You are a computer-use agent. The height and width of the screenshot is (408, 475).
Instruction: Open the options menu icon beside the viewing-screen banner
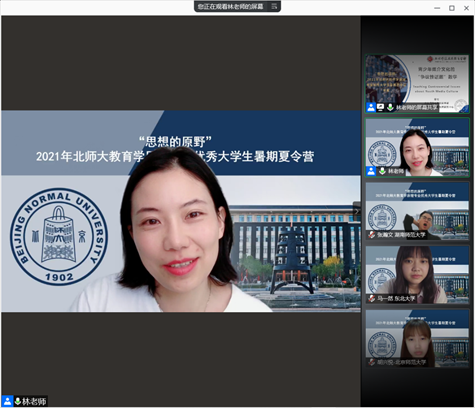click(x=274, y=6)
